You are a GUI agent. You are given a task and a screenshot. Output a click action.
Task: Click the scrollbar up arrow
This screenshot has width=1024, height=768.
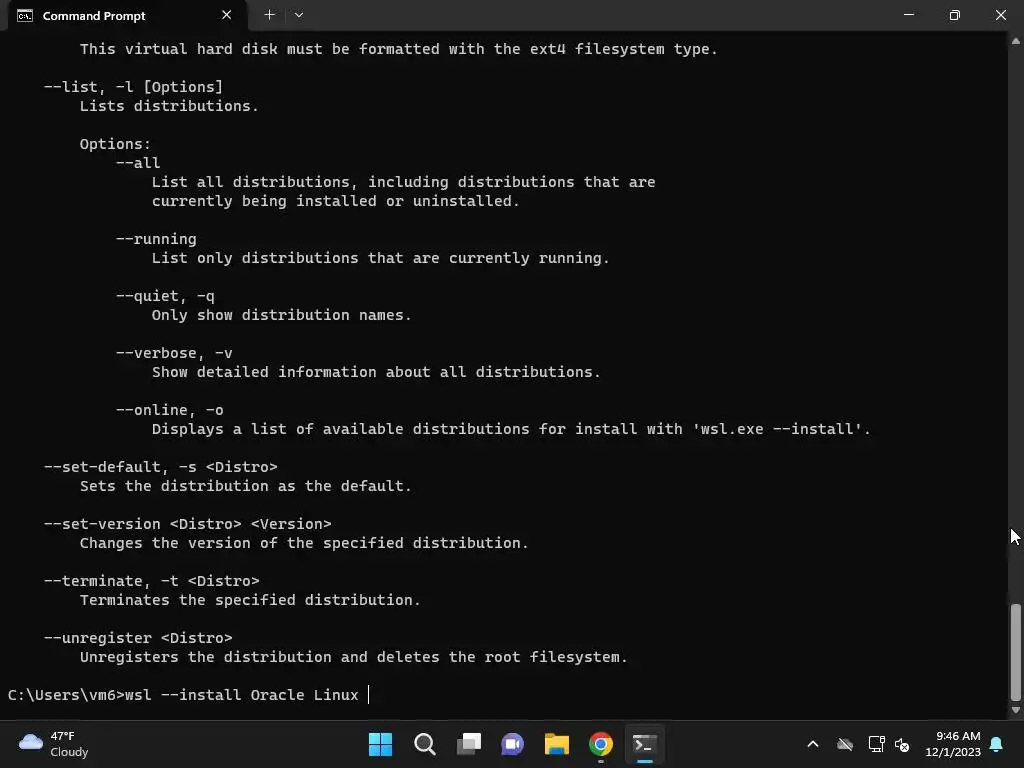(x=1016, y=40)
